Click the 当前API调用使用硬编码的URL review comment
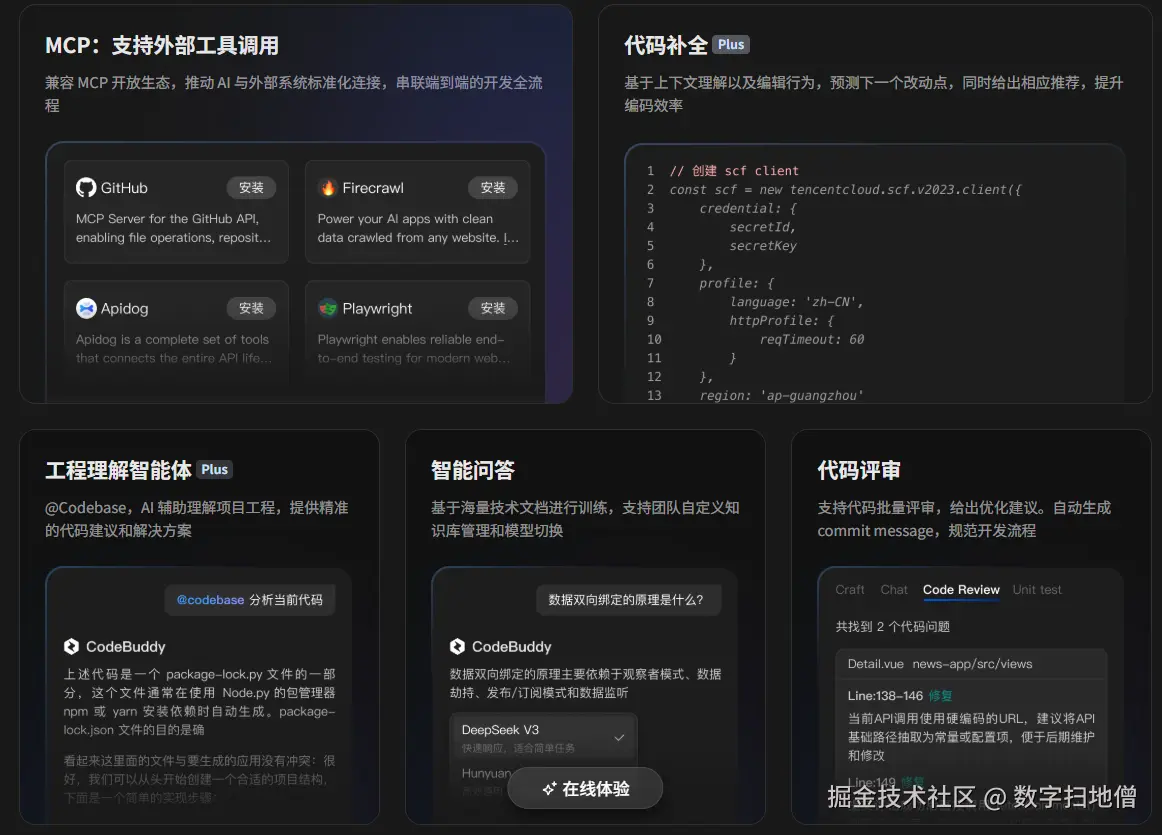This screenshot has height=835, width=1162. (x=971, y=737)
